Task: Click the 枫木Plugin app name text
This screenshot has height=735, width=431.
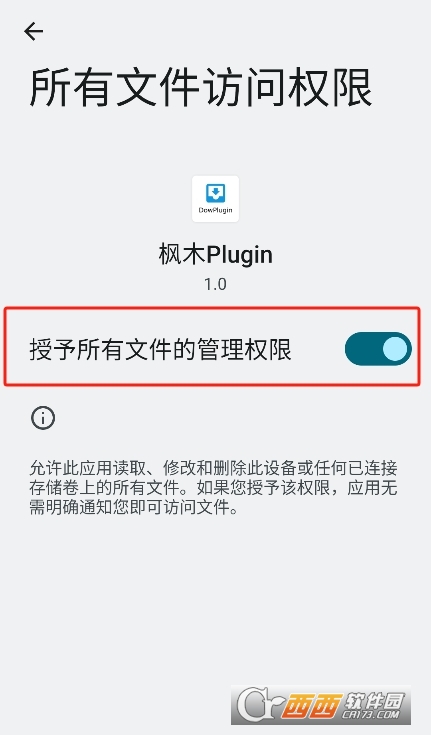Action: (x=215, y=255)
